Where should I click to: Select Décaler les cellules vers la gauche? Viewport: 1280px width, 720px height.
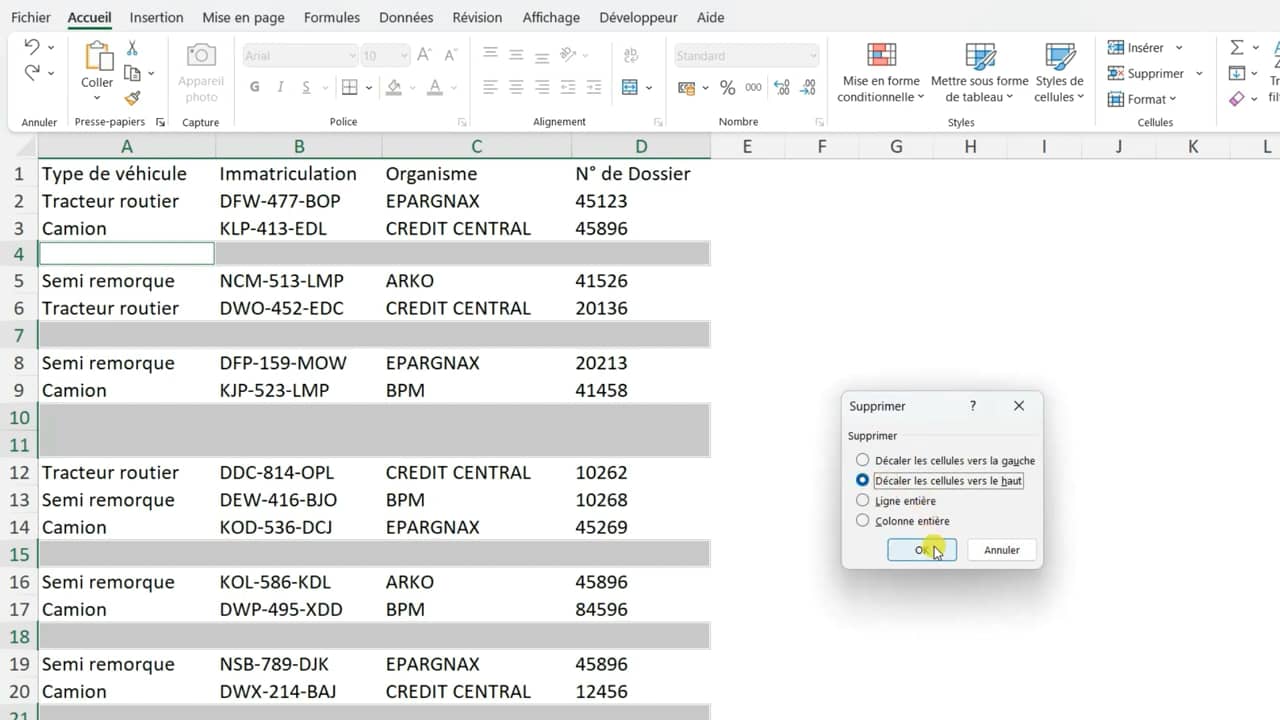(x=863, y=460)
